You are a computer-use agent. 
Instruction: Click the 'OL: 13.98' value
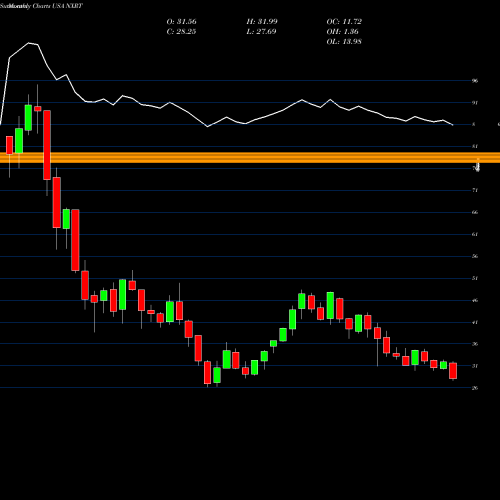[344, 41]
